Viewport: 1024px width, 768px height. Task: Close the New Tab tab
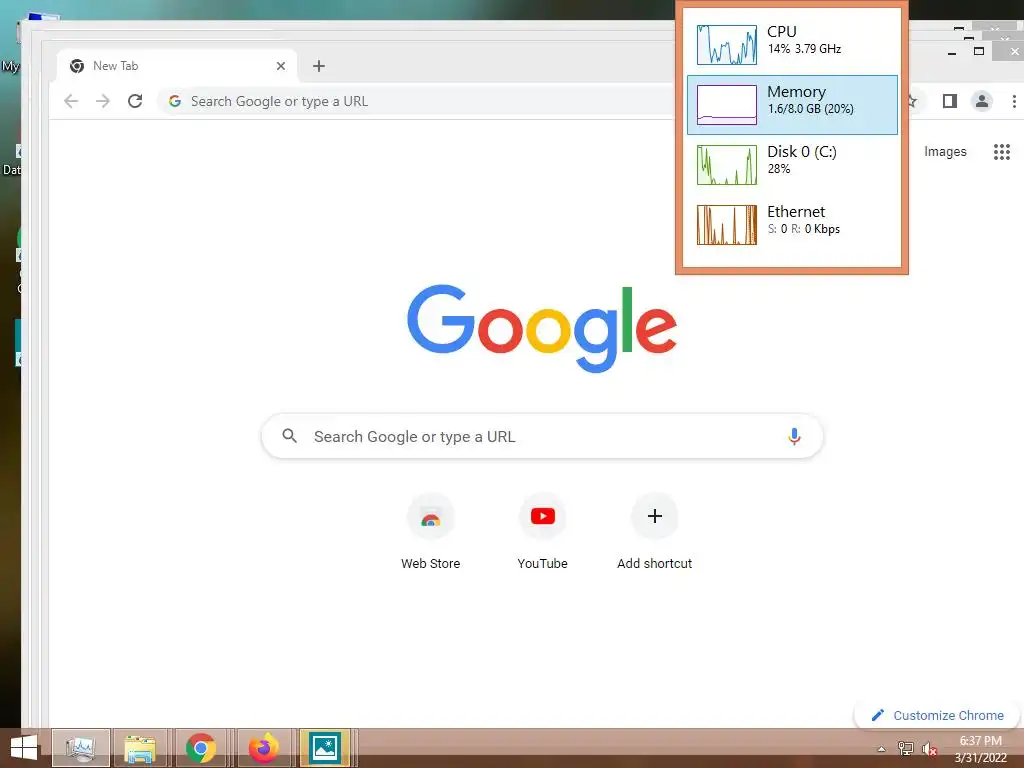[x=281, y=66]
